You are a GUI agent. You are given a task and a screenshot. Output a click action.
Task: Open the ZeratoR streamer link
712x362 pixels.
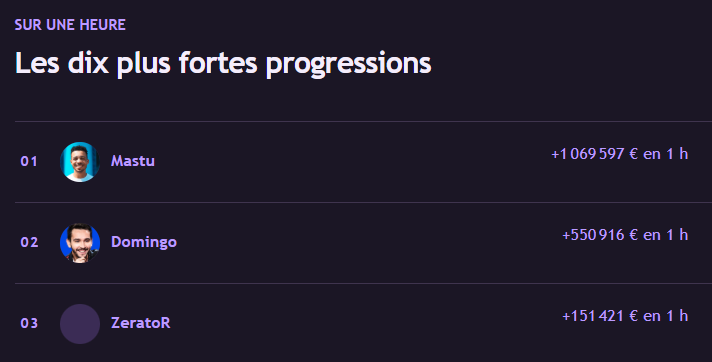141,323
